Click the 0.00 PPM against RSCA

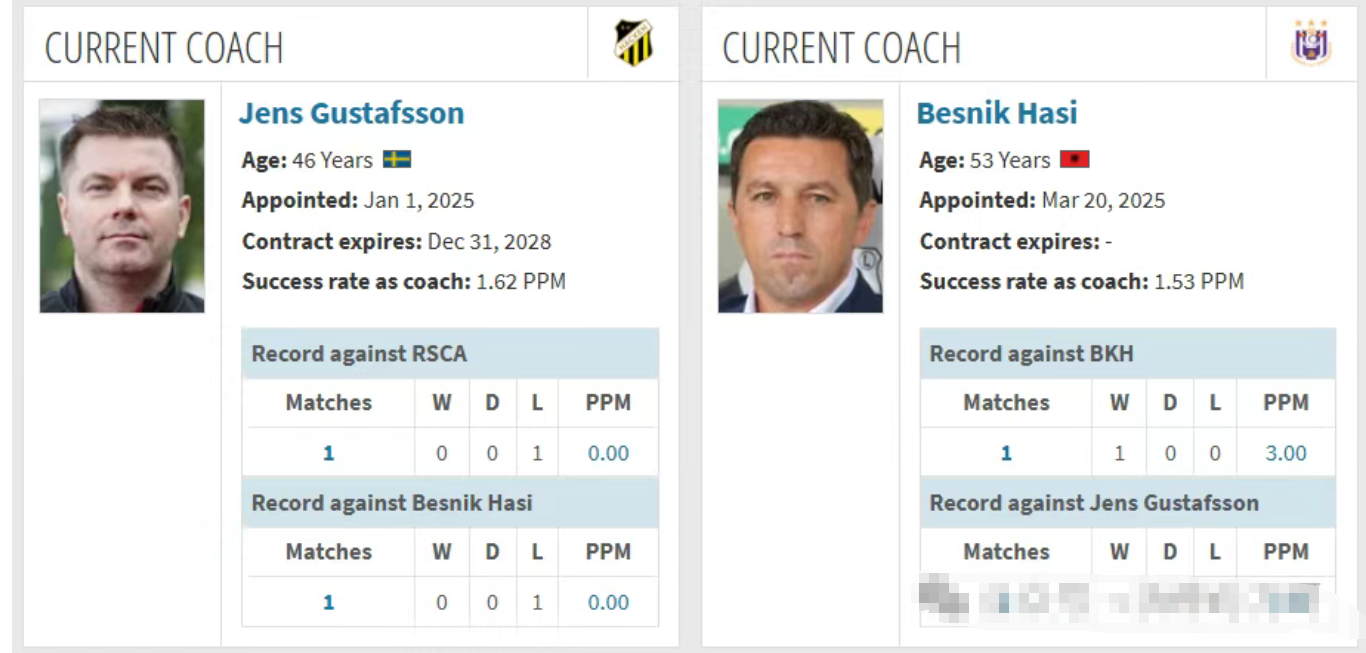[x=608, y=453]
